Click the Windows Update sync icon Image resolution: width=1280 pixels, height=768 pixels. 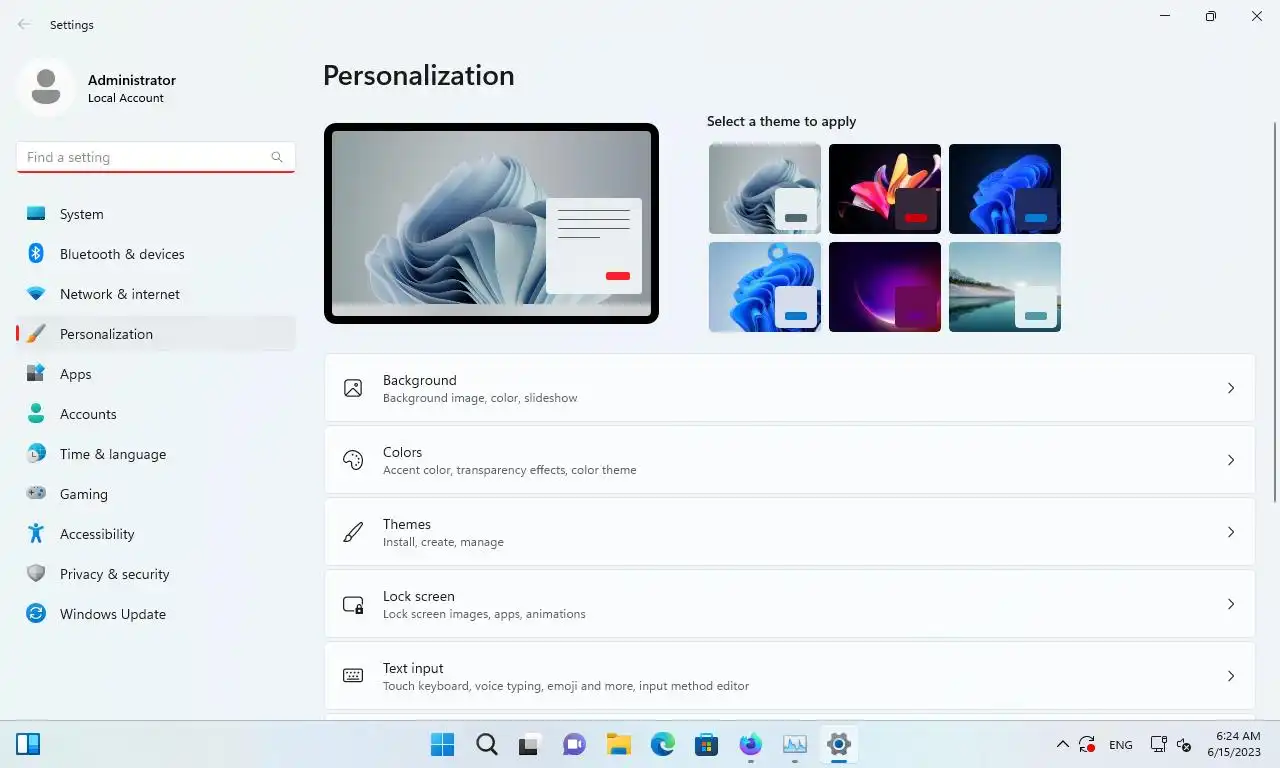(x=36, y=614)
